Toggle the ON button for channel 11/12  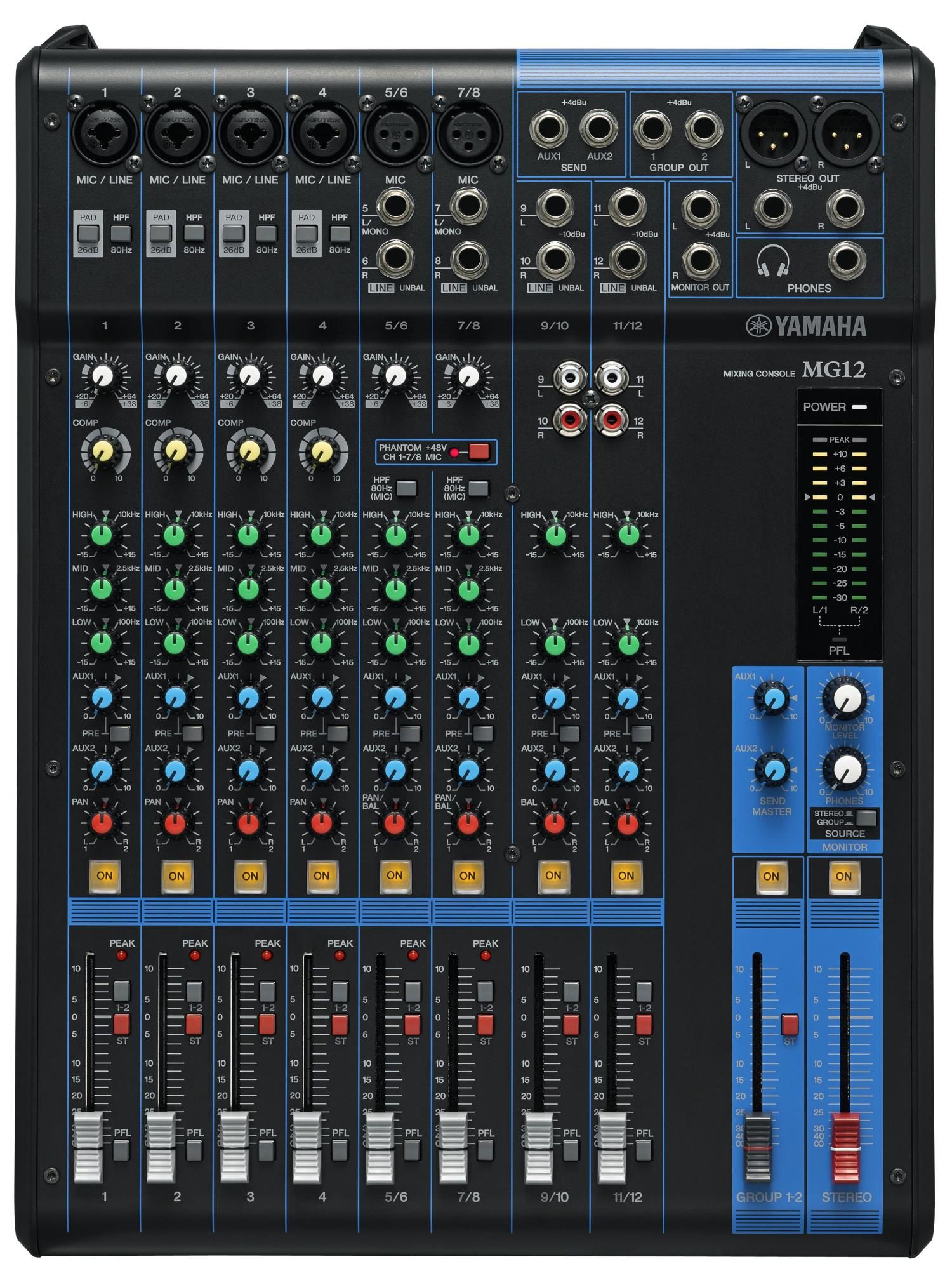coord(626,876)
